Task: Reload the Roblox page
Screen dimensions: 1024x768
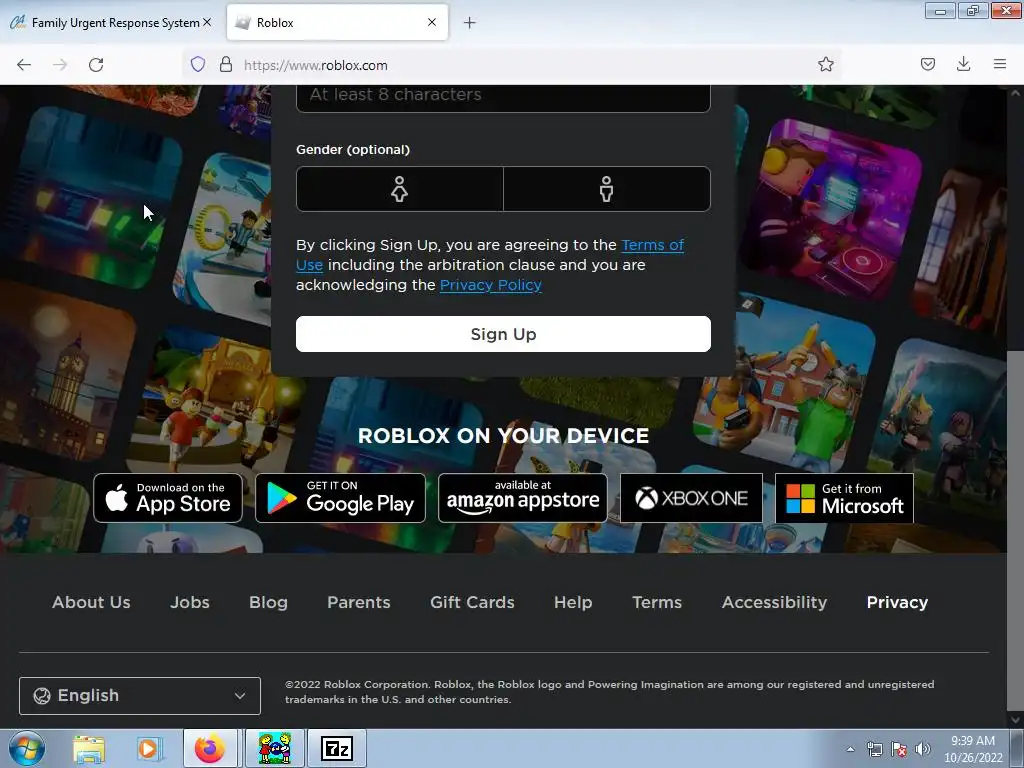Action: [96, 65]
